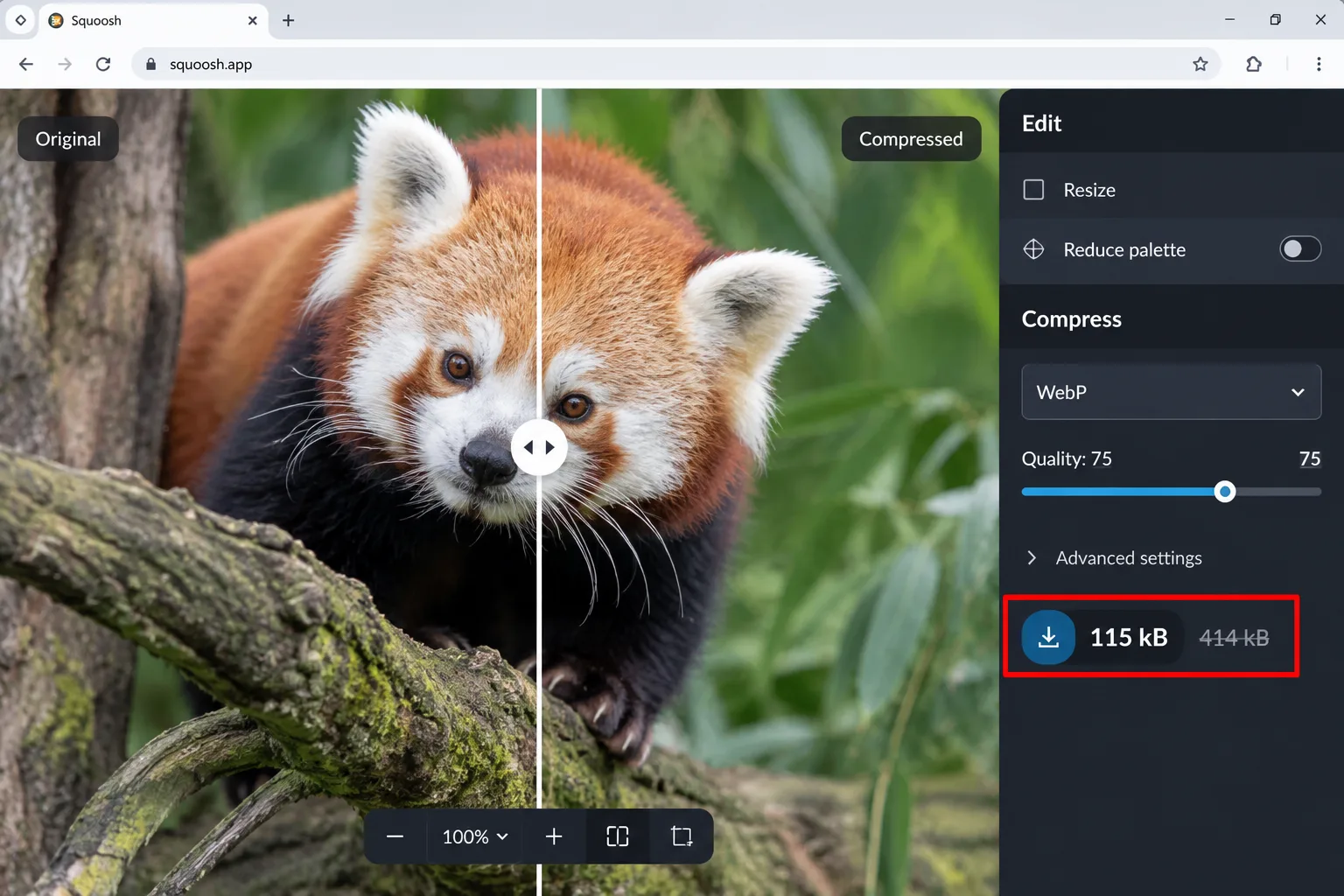View site information lock icon
Image resolution: width=1344 pixels, height=896 pixels.
(x=150, y=64)
